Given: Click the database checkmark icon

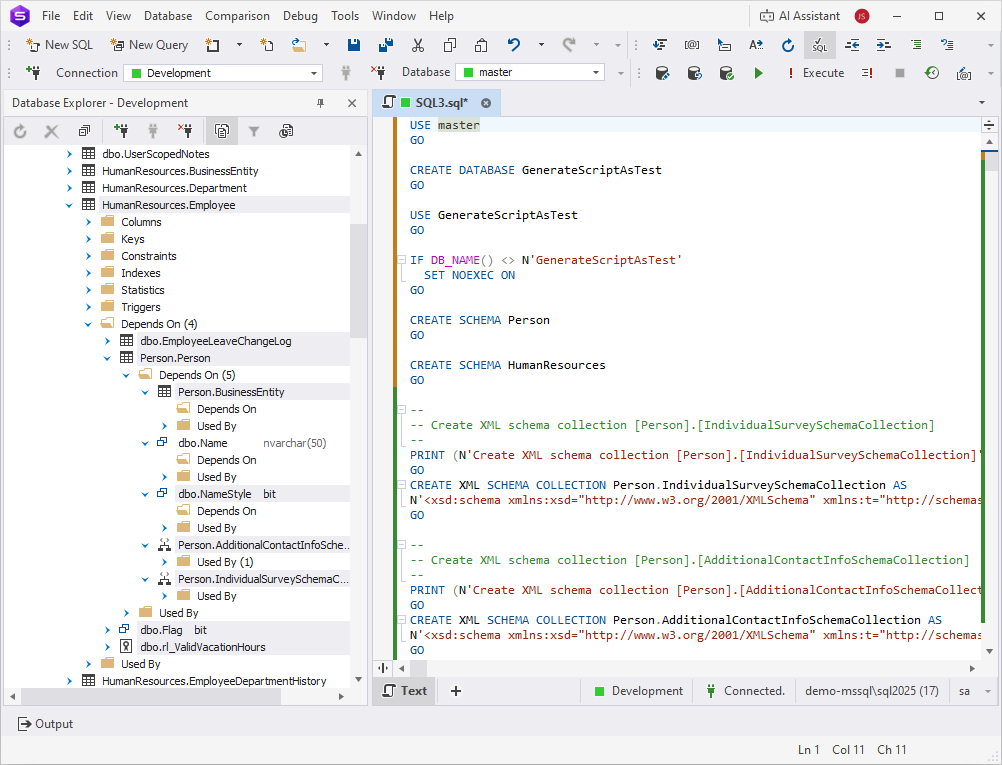Looking at the screenshot, I should click(727, 73).
